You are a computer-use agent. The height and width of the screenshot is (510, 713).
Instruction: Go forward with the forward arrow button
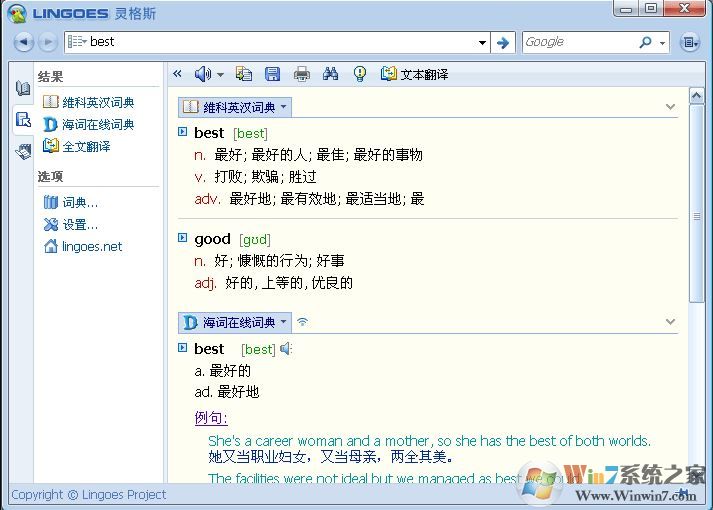tap(47, 42)
